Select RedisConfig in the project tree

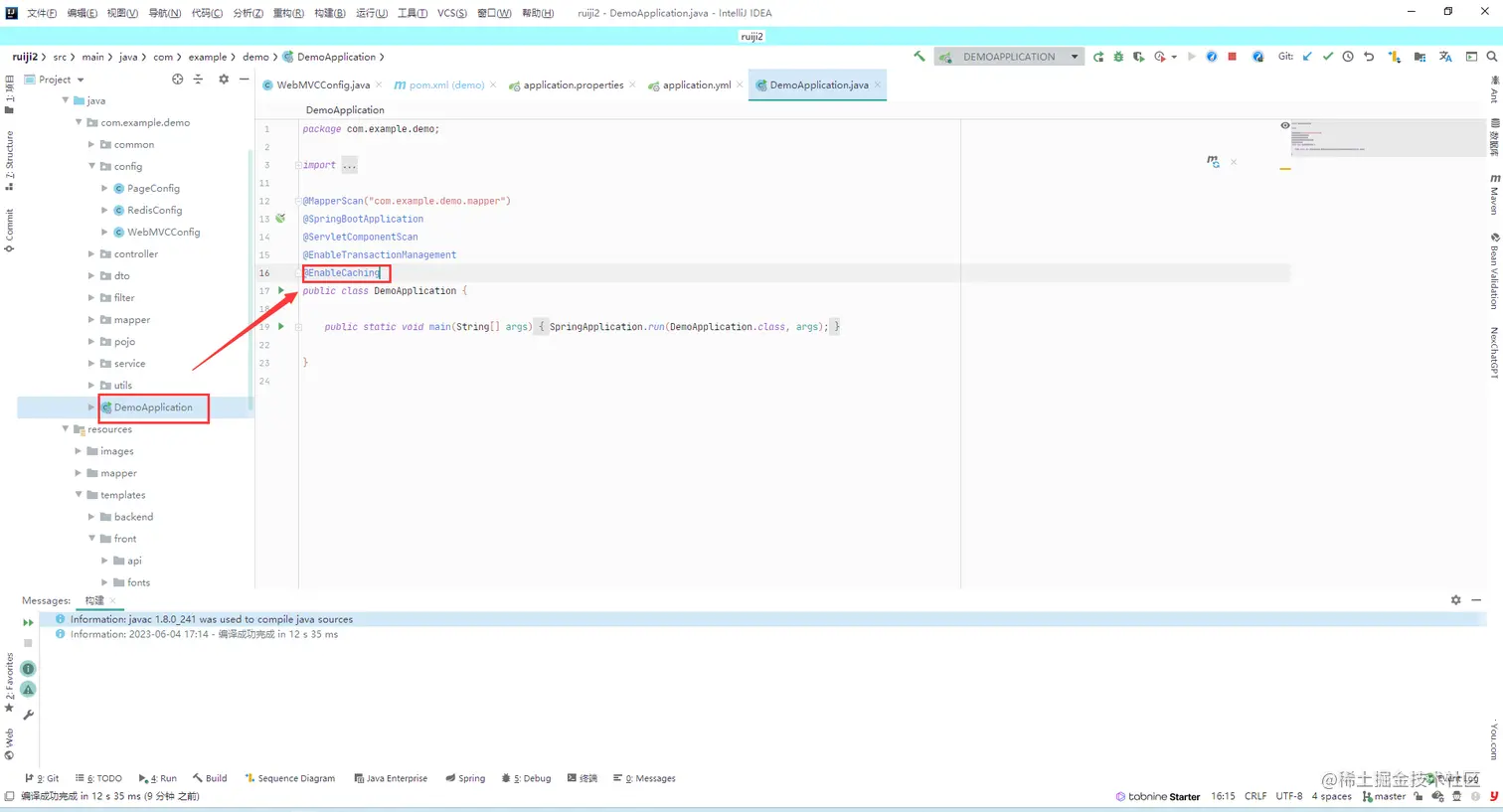[154, 210]
